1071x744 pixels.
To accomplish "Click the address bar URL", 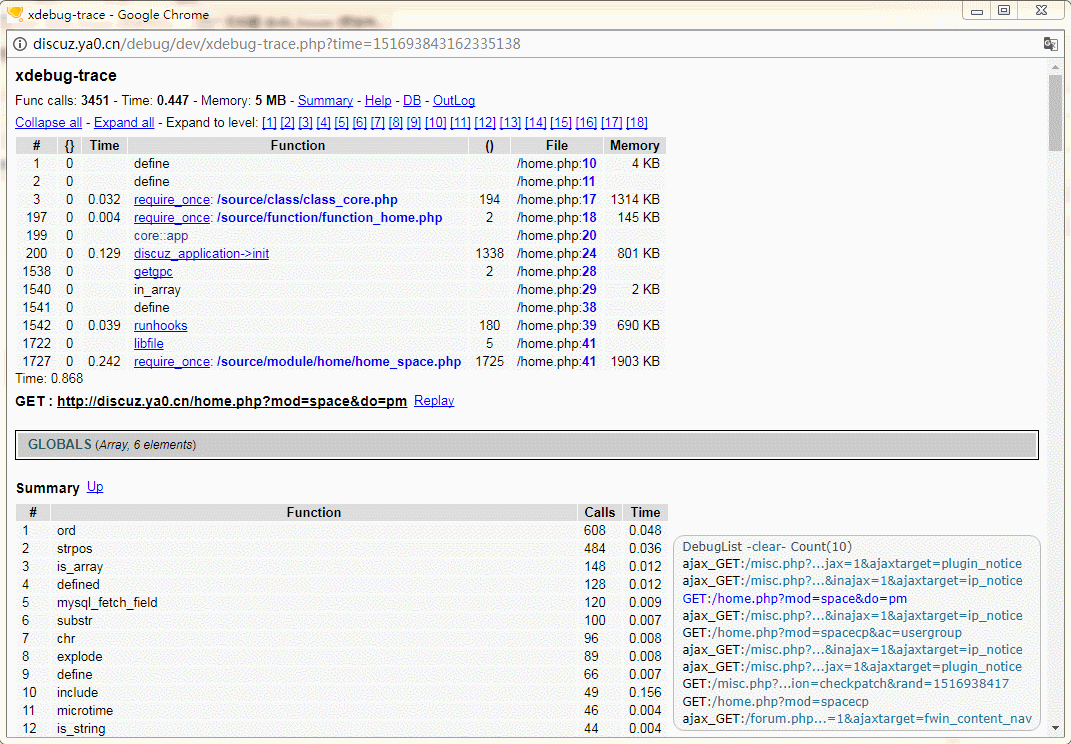I will pos(276,44).
